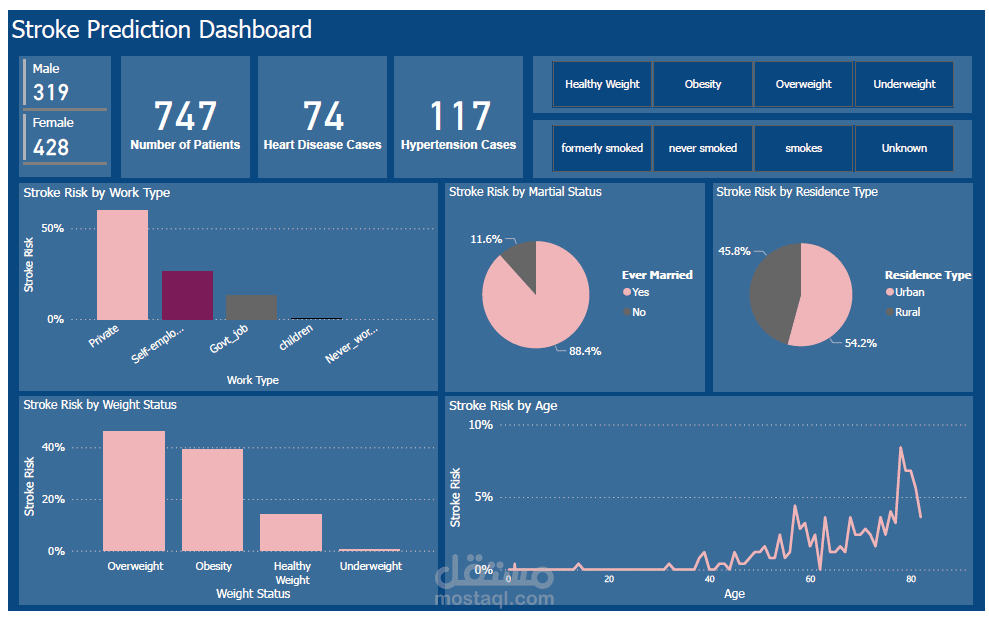989x621 pixels.
Task: Click the Self-emplo... axis label
Action: pyautogui.click(x=157, y=345)
